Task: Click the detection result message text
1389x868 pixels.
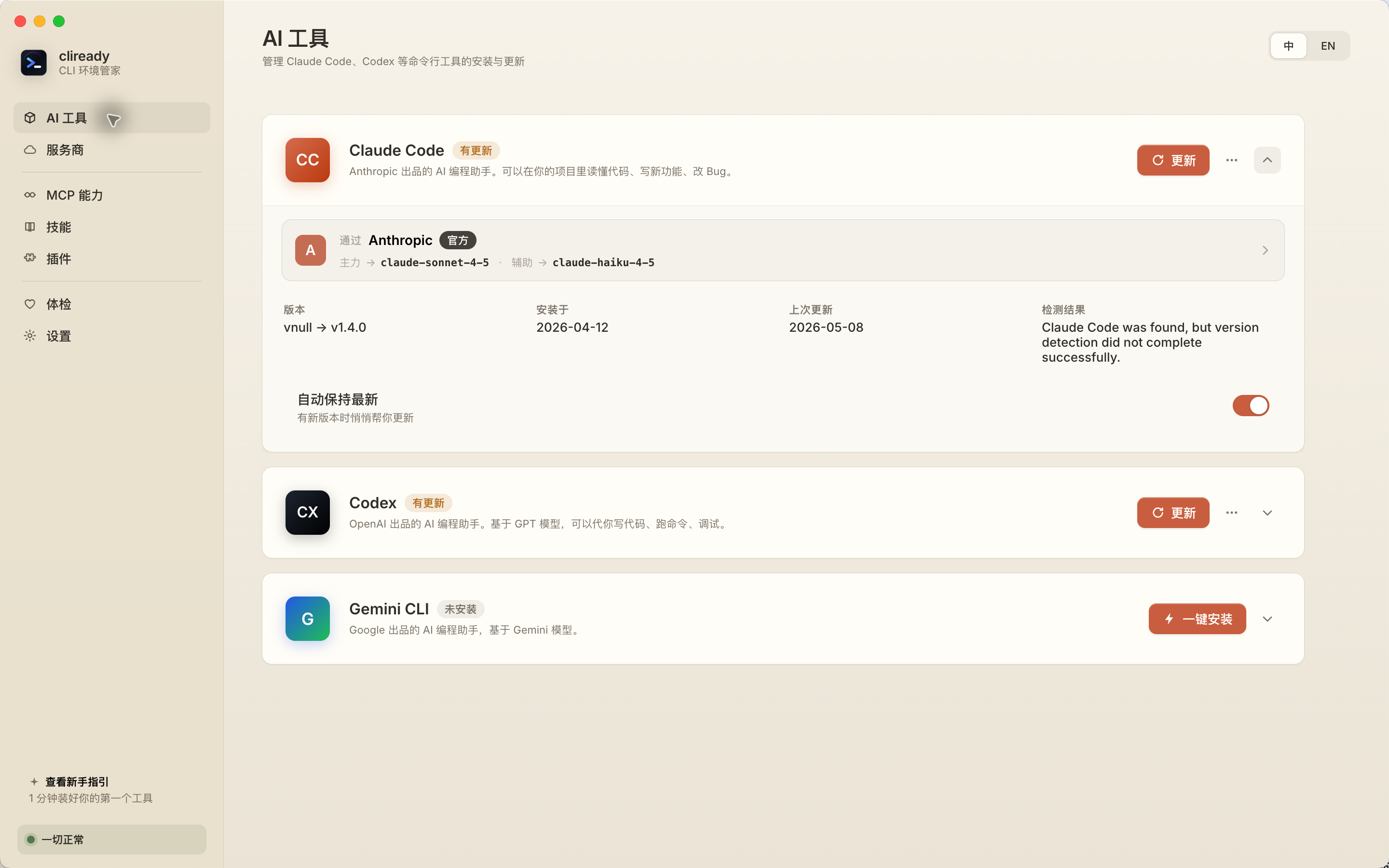Action: [1150, 342]
